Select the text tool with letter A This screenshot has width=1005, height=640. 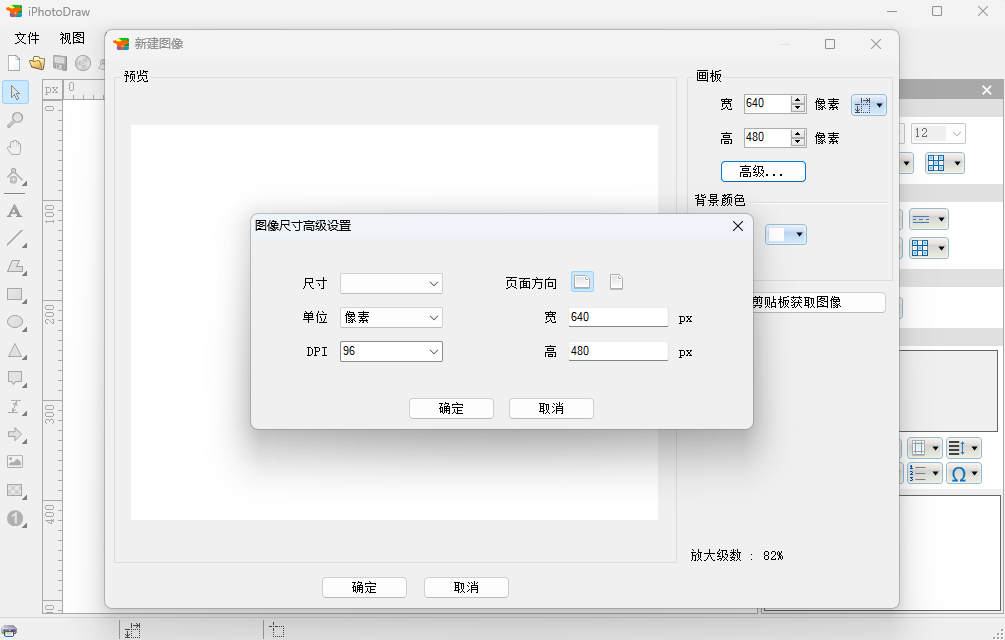pyautogui.click(x=15, y=211)
